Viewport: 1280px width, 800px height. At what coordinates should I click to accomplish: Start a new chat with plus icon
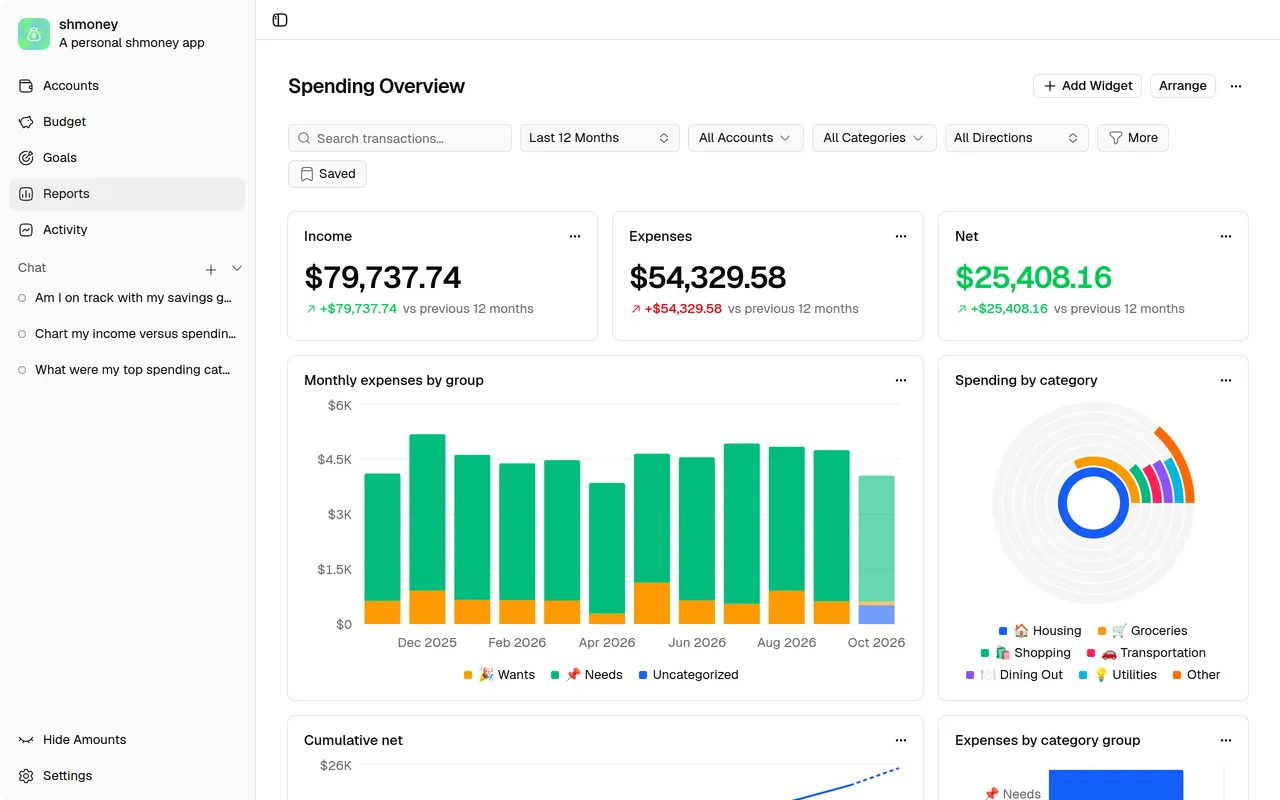click(x=211, y=269)
